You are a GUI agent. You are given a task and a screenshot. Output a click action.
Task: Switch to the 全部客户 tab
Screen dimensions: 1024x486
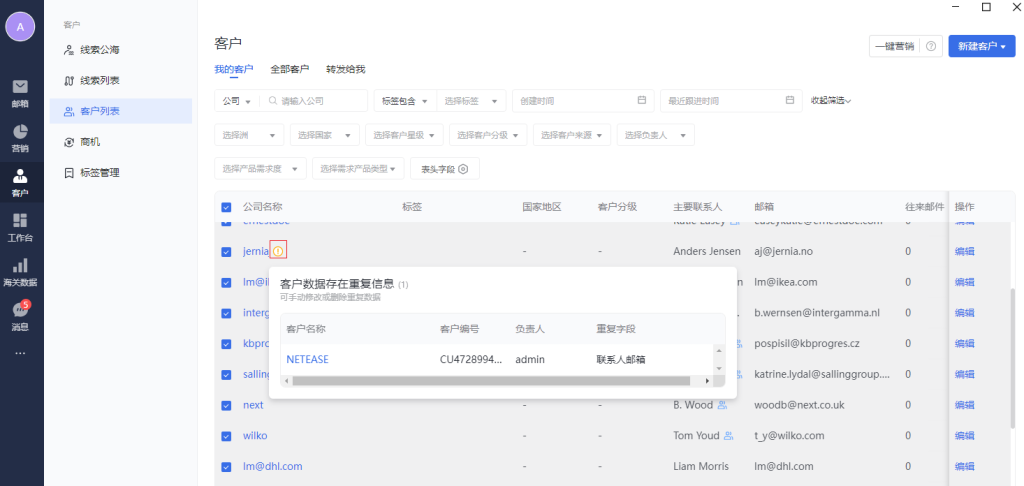pyautogui.click(x=289, y=69)
